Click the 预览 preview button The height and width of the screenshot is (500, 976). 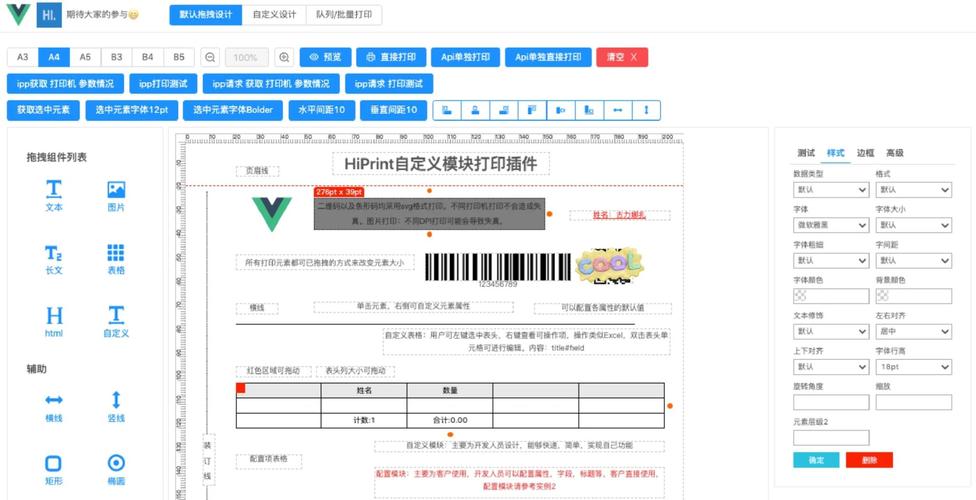(x=326, y=57)
